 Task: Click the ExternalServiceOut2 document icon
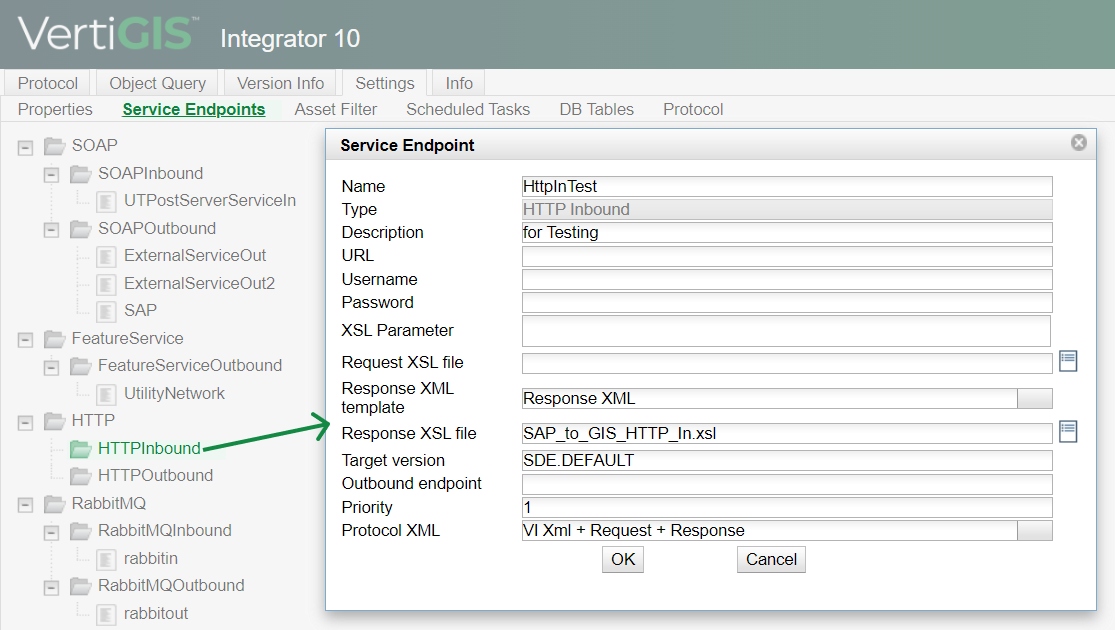106,284
